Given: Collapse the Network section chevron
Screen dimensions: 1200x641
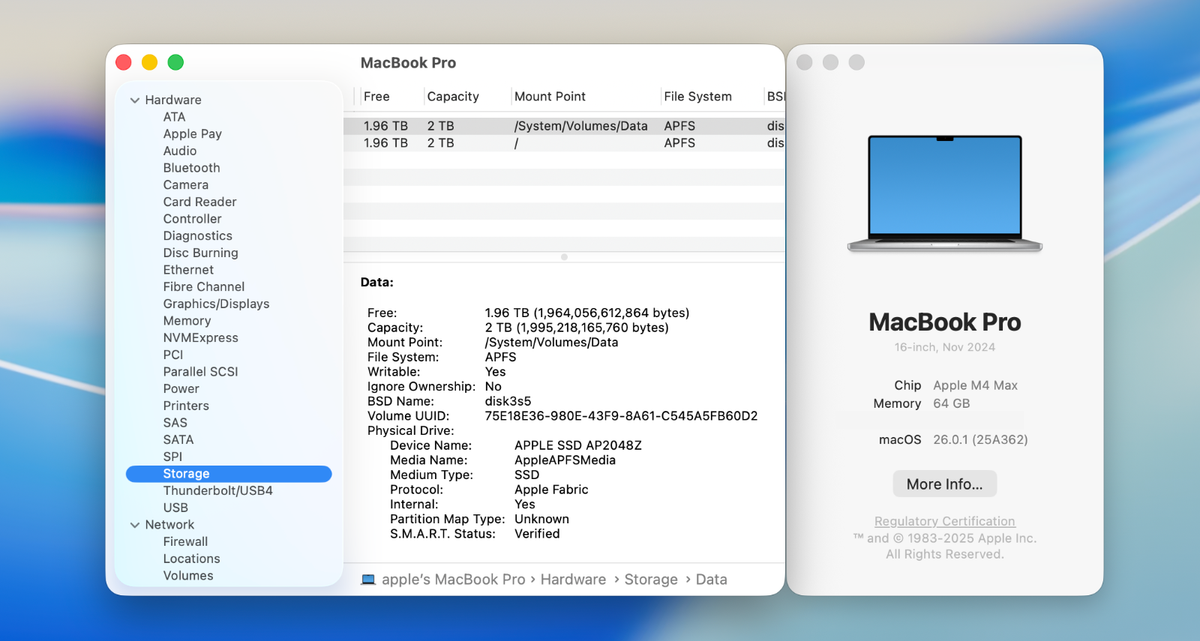Looking at the screenshot, I should click(134, 525).
